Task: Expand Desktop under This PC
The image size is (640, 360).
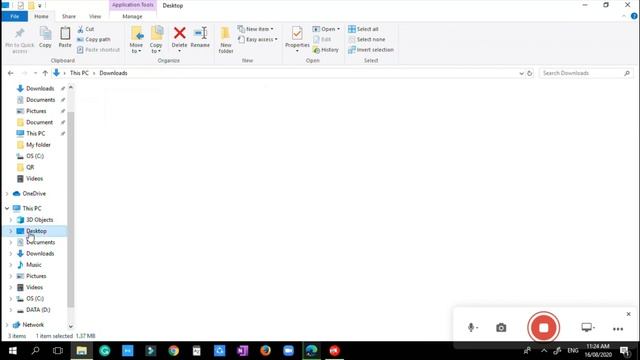Action: 11,231
